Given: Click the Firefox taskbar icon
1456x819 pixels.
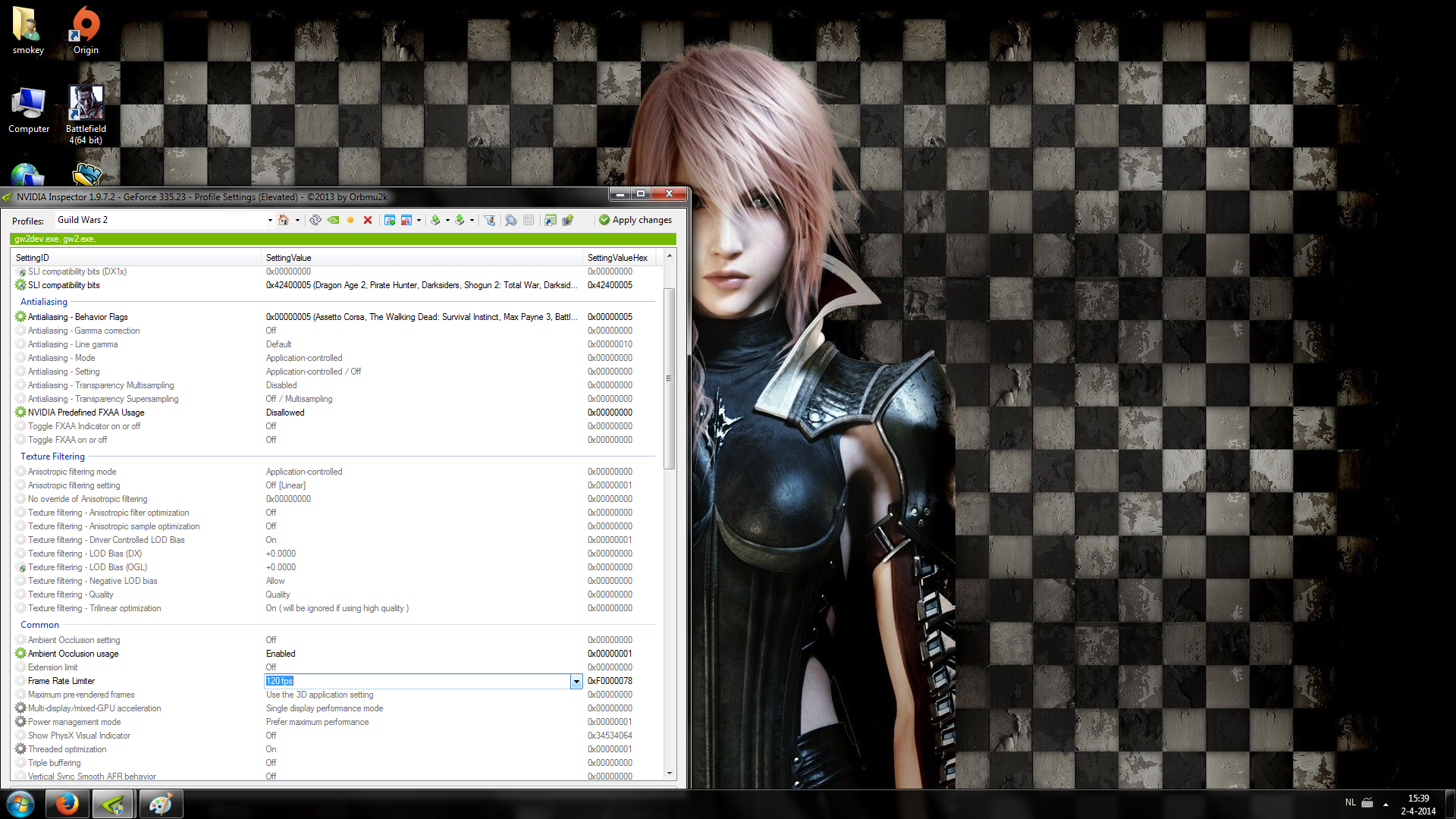Looking at the screenshot, I should pos(67,804).
